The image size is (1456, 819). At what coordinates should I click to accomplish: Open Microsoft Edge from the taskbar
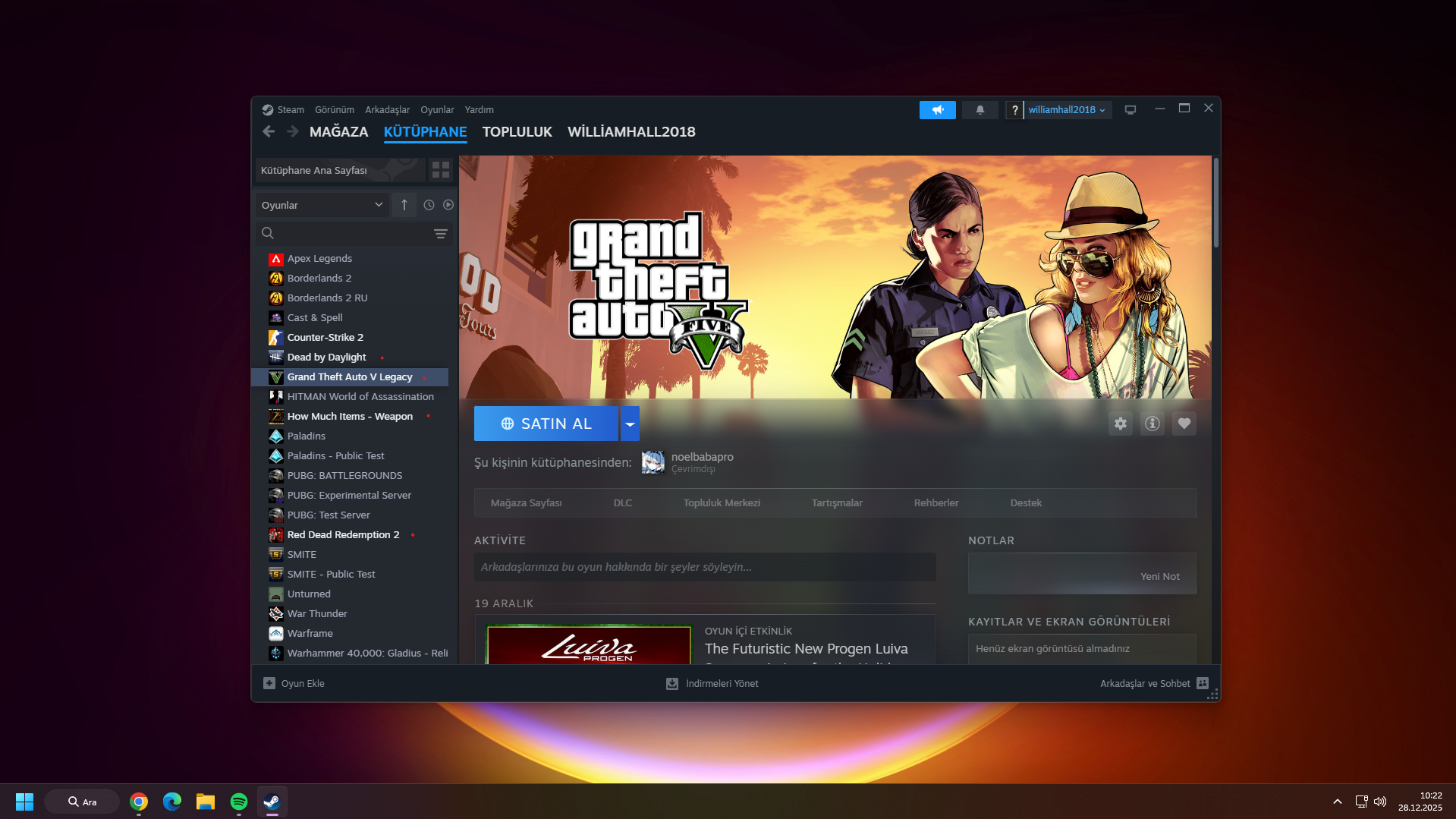(x=172, y=802)
